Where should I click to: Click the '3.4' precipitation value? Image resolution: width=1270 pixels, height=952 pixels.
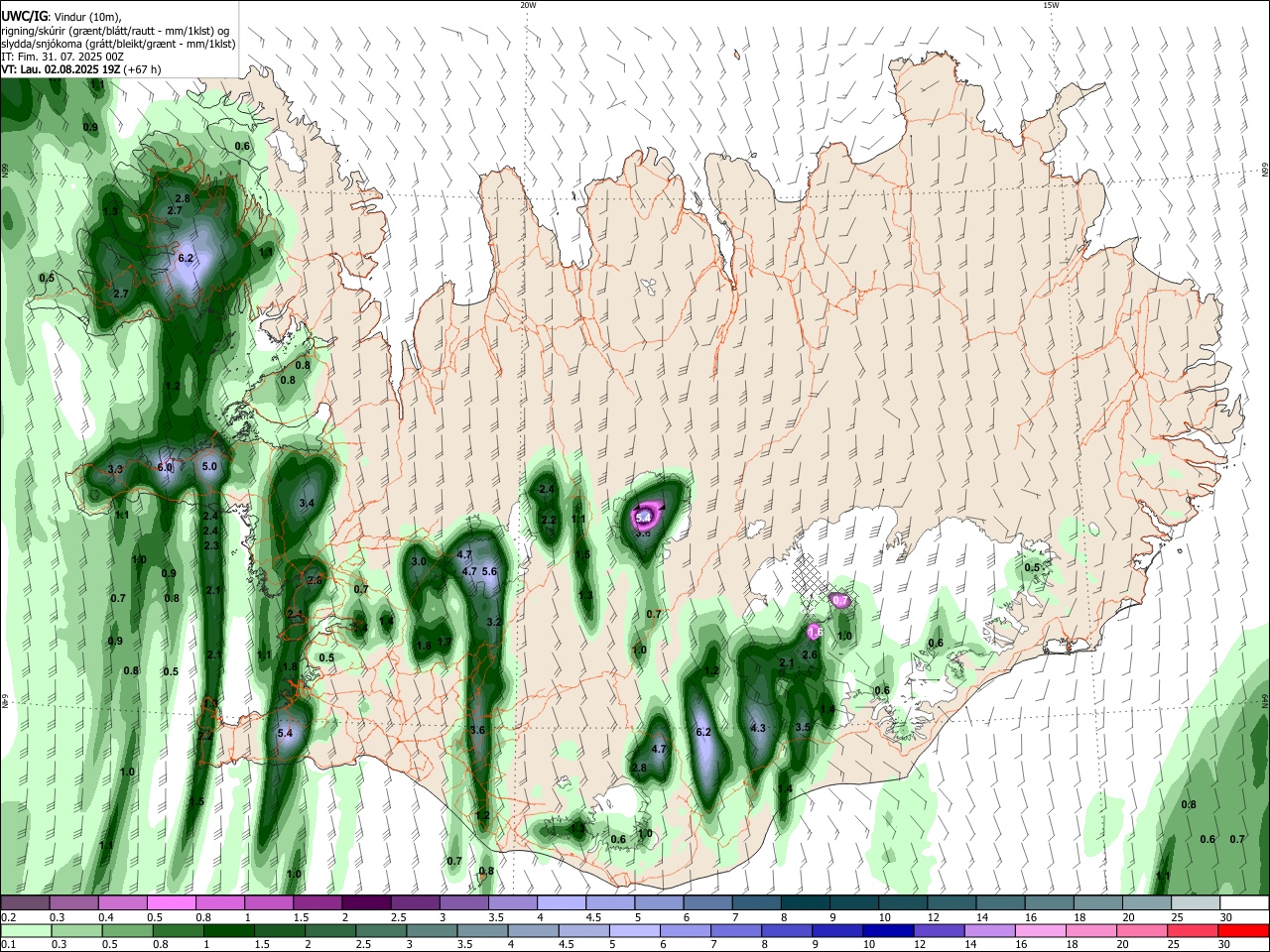(307, 504)
